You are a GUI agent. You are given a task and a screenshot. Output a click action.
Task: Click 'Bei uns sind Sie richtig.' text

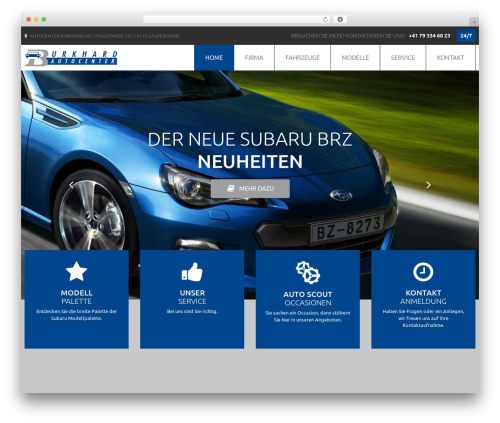pyautogui.click(x=192, y=311)
